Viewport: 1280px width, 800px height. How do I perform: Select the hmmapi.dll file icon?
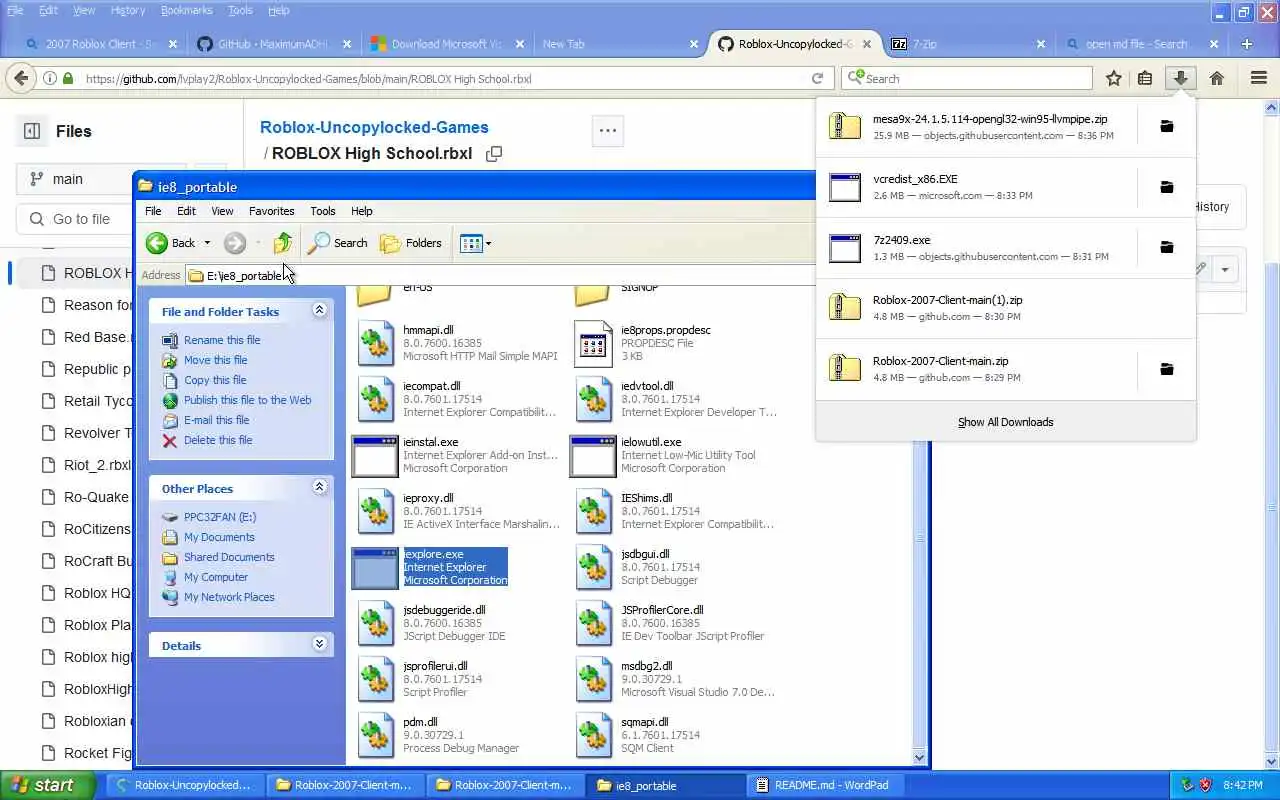click(x=376, y=343)
